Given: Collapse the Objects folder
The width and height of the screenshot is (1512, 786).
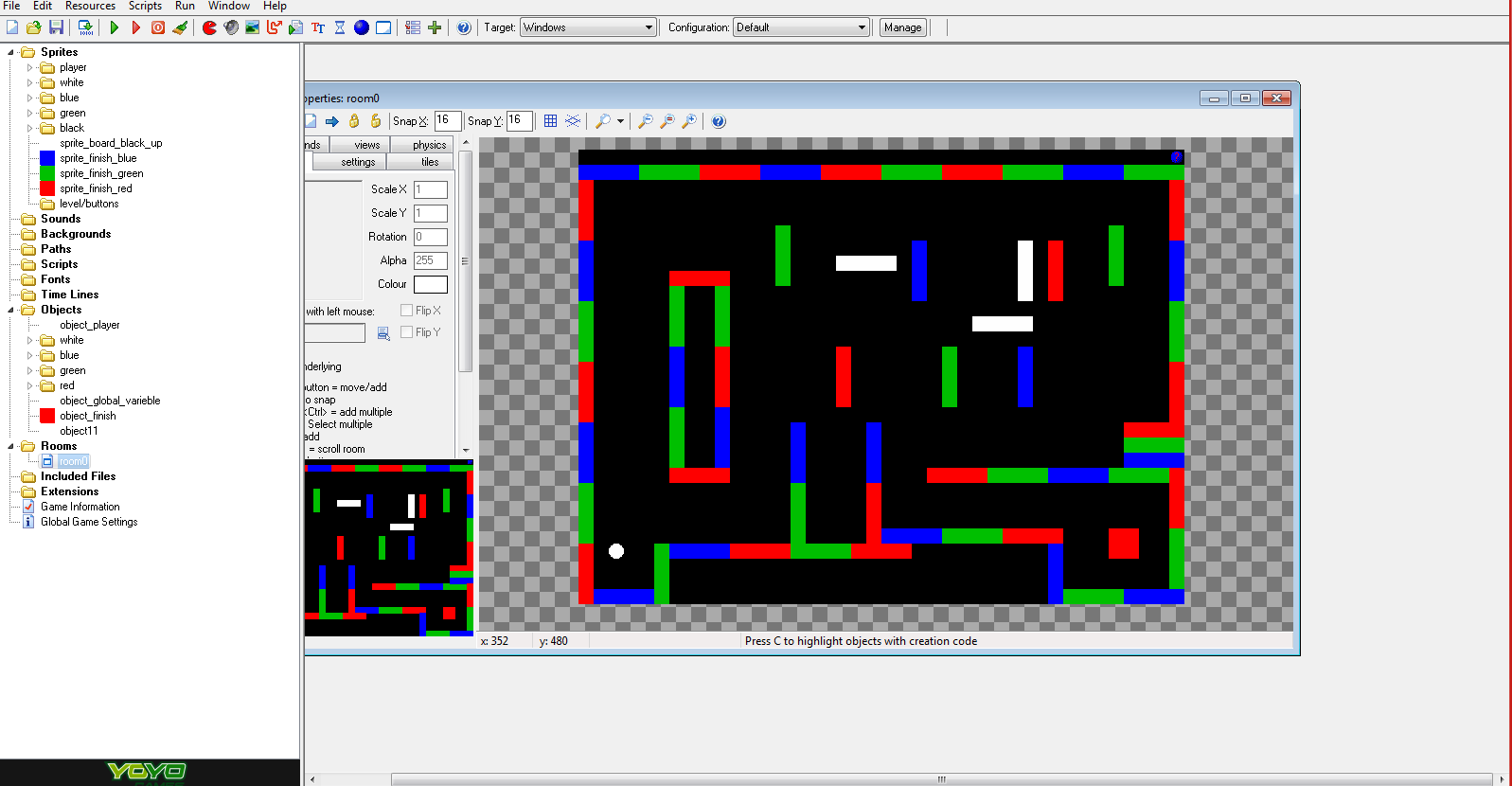Looking at the screenshot, I should 10,310.
